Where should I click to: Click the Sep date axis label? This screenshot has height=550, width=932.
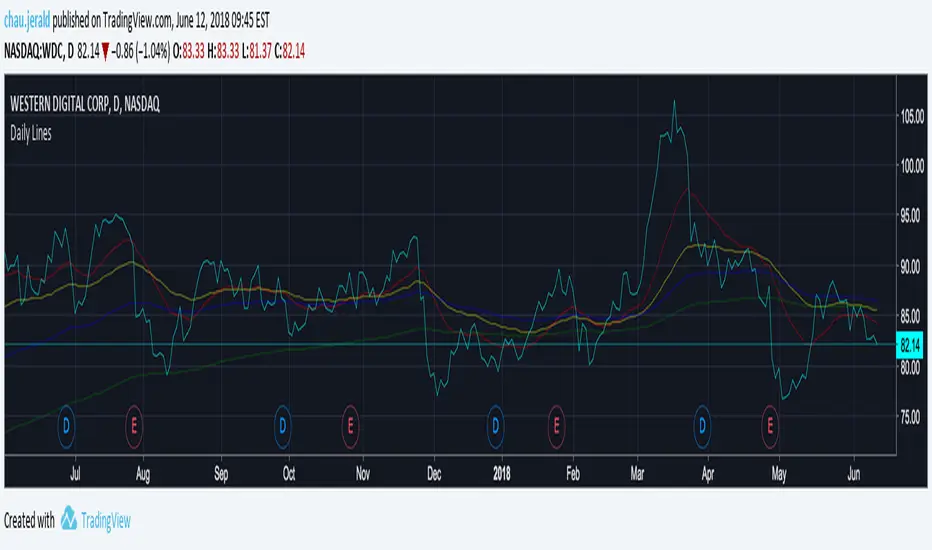[x=221, y=474]
